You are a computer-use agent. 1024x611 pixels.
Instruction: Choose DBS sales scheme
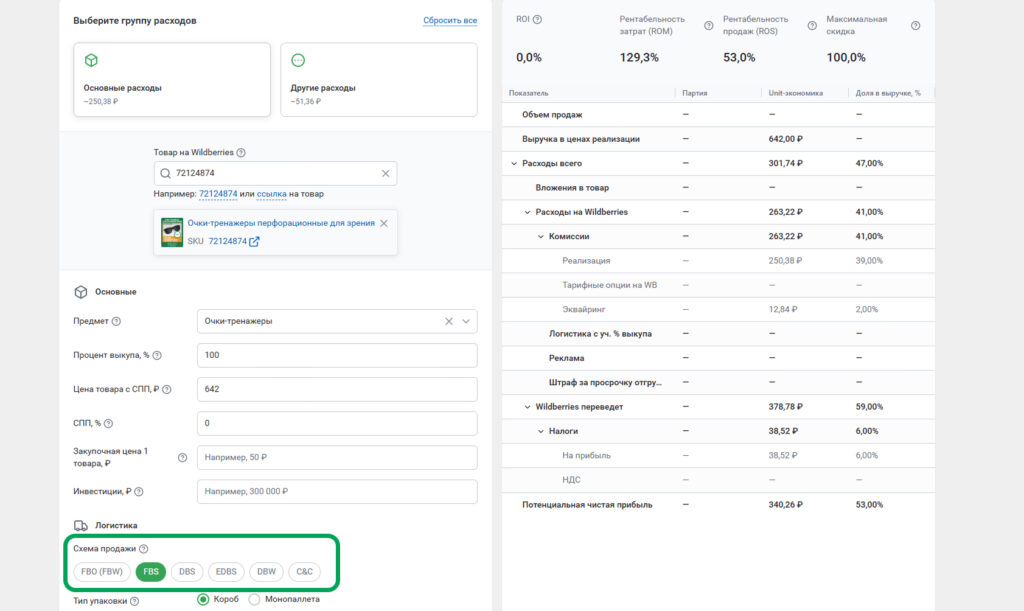pos(187,572)
